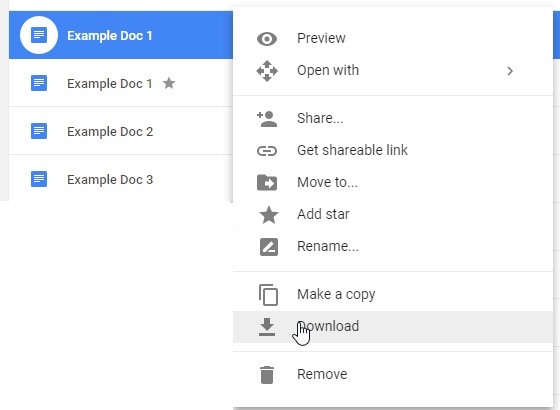Click the four-arrow Open with icon

pyautogui.click(x=267, y=71)
